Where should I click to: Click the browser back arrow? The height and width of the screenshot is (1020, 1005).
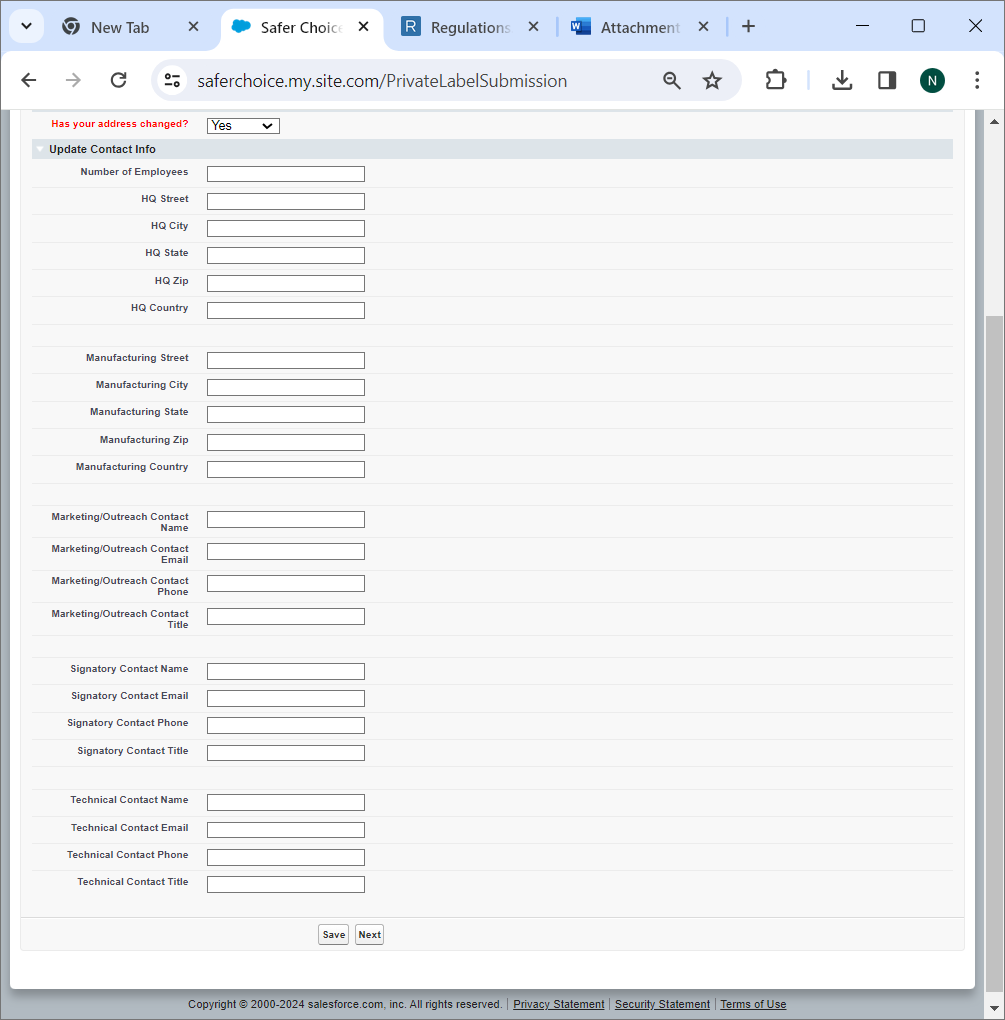tap(29, 80)
